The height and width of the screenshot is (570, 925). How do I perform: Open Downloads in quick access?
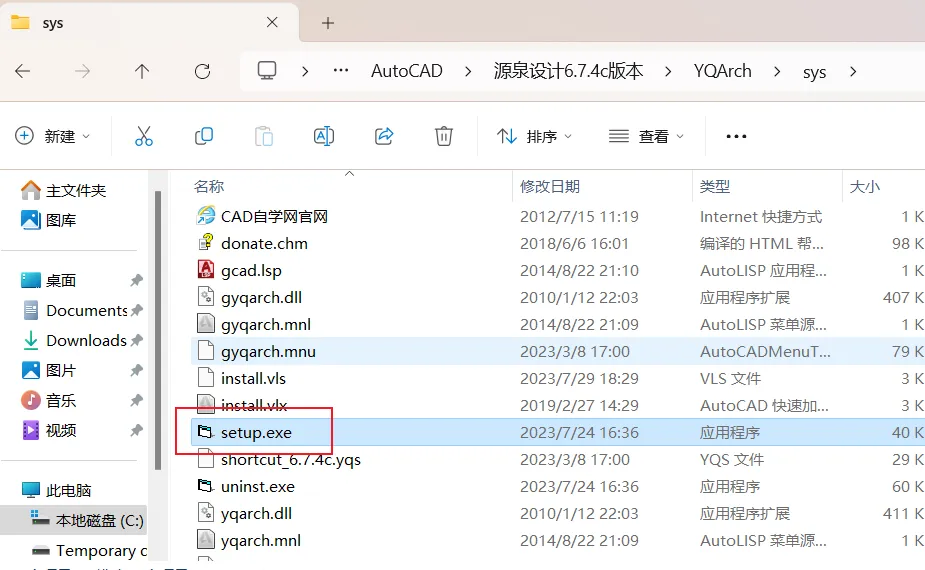74,340
